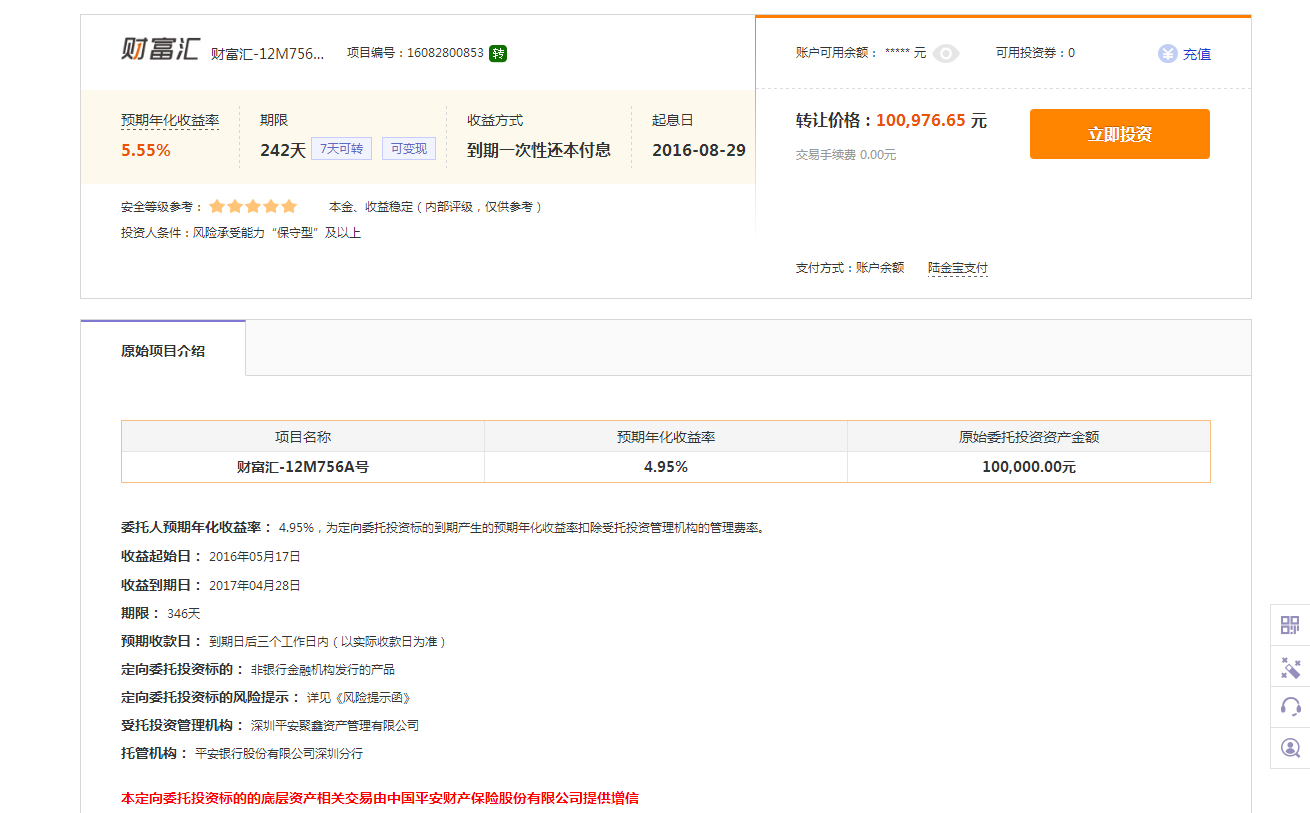The width and height of the screenshot is (1310, 813).
Task: Click the 财富汇 logo
Action: tap(160, 50)
